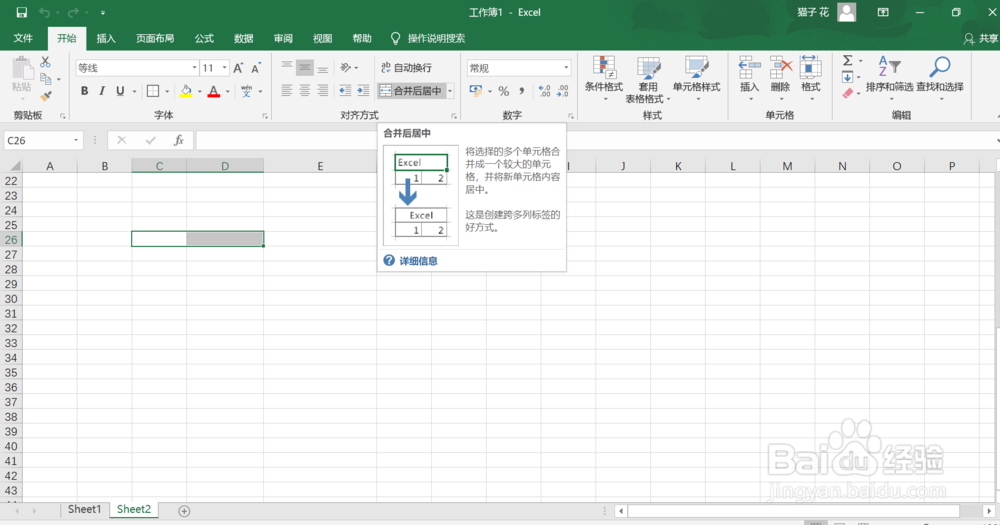This screenshot has width=1000, height=525.
Task: Expand the 合并后居中 dropdown arrow
Action: tap(450, 91)
